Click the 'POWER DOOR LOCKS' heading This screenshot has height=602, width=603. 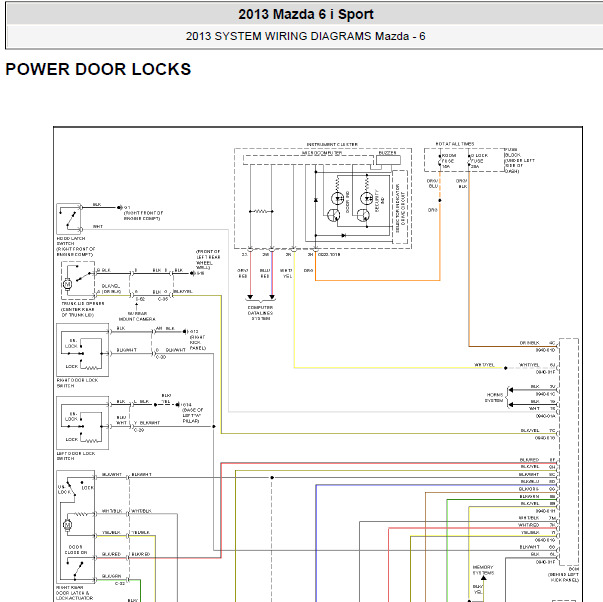pyautogui.click(x=98, y=69)
